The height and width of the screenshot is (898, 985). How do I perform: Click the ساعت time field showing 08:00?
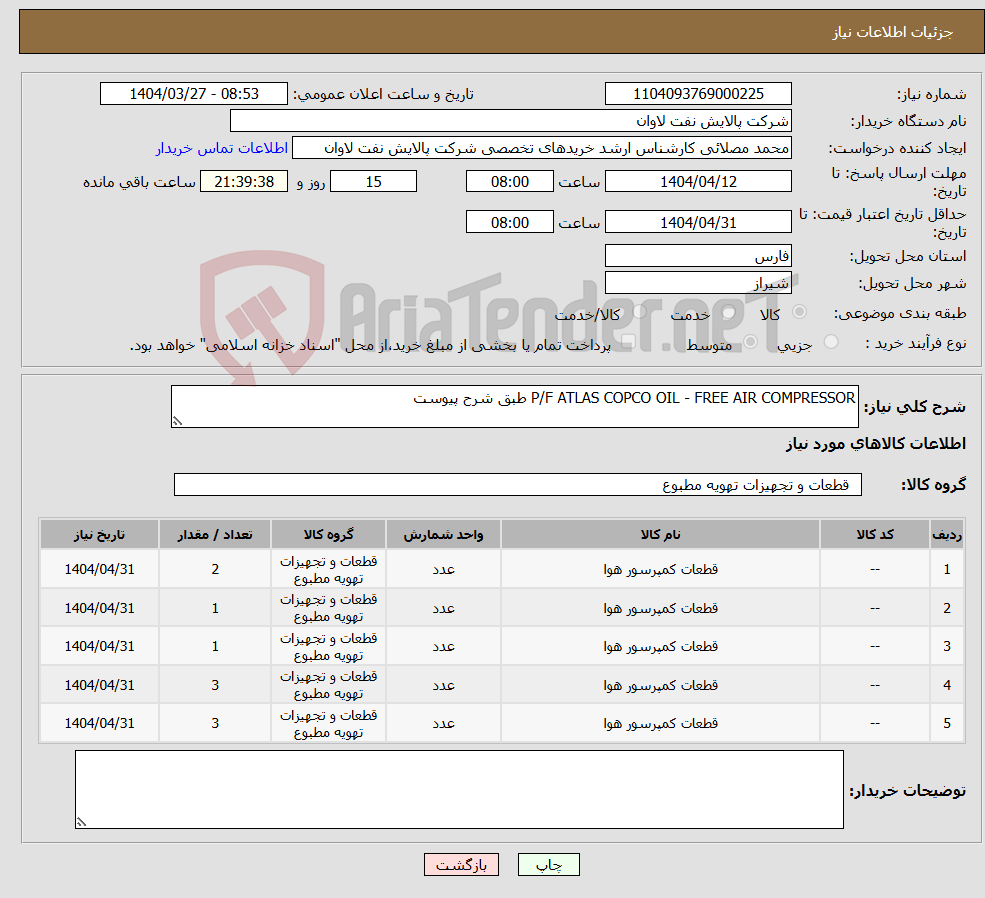[510, 181]
